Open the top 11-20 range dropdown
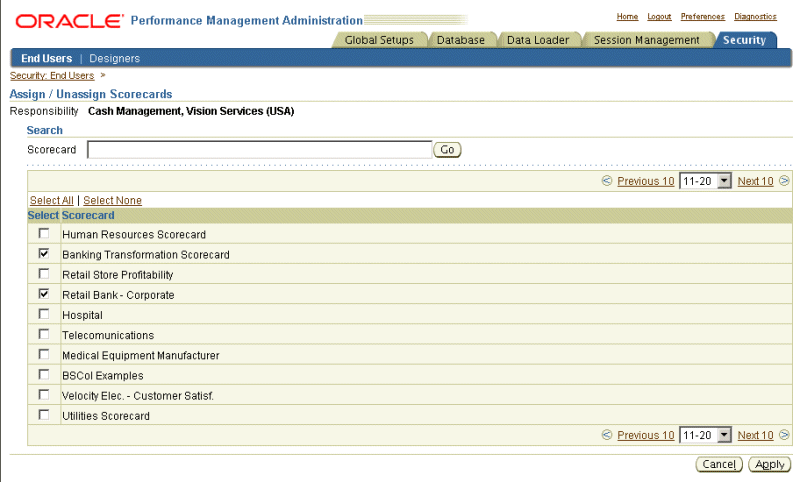The image size is (800, 482). (706, 181)
